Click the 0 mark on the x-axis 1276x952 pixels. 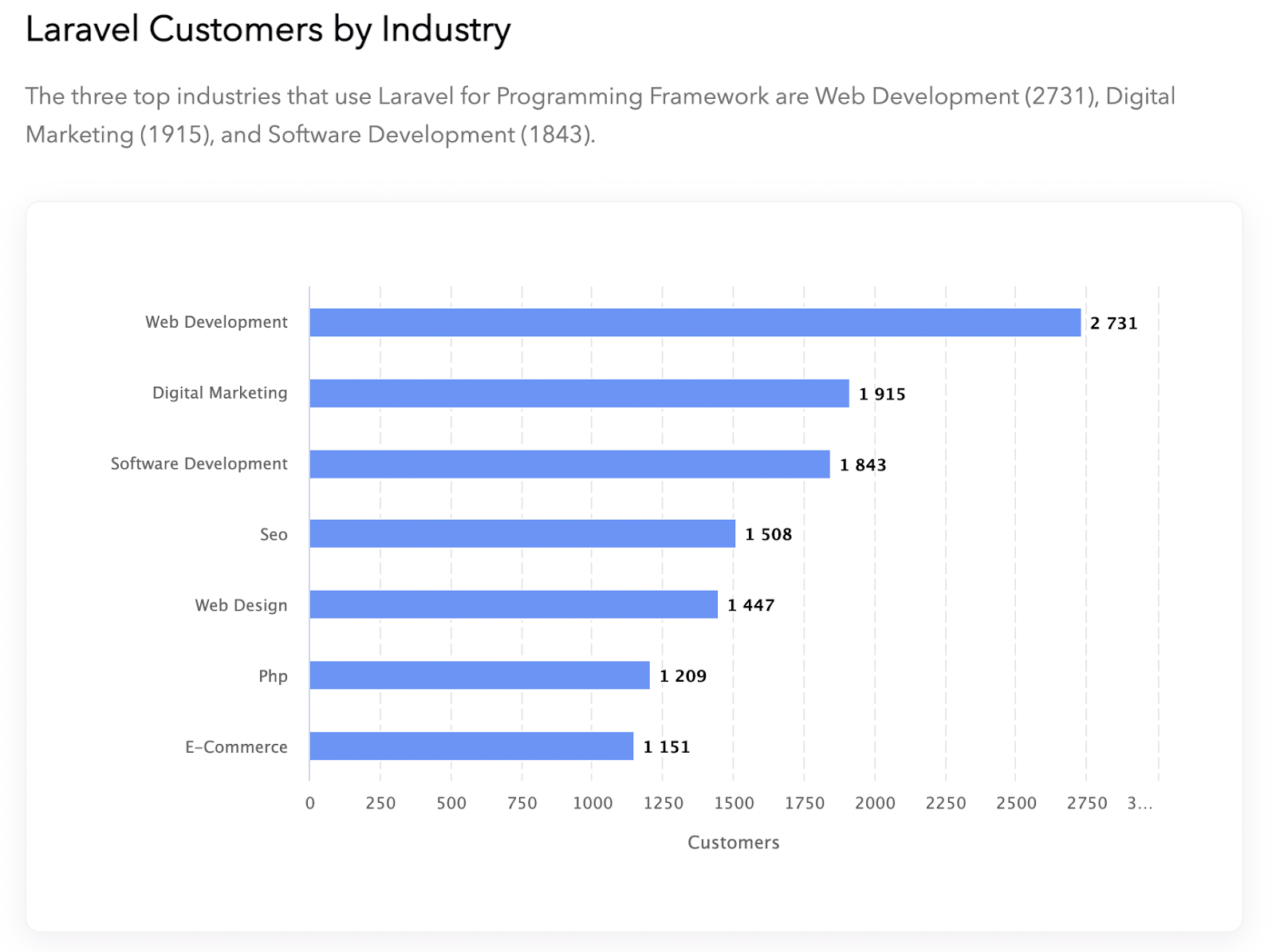[x=310, y=802]
